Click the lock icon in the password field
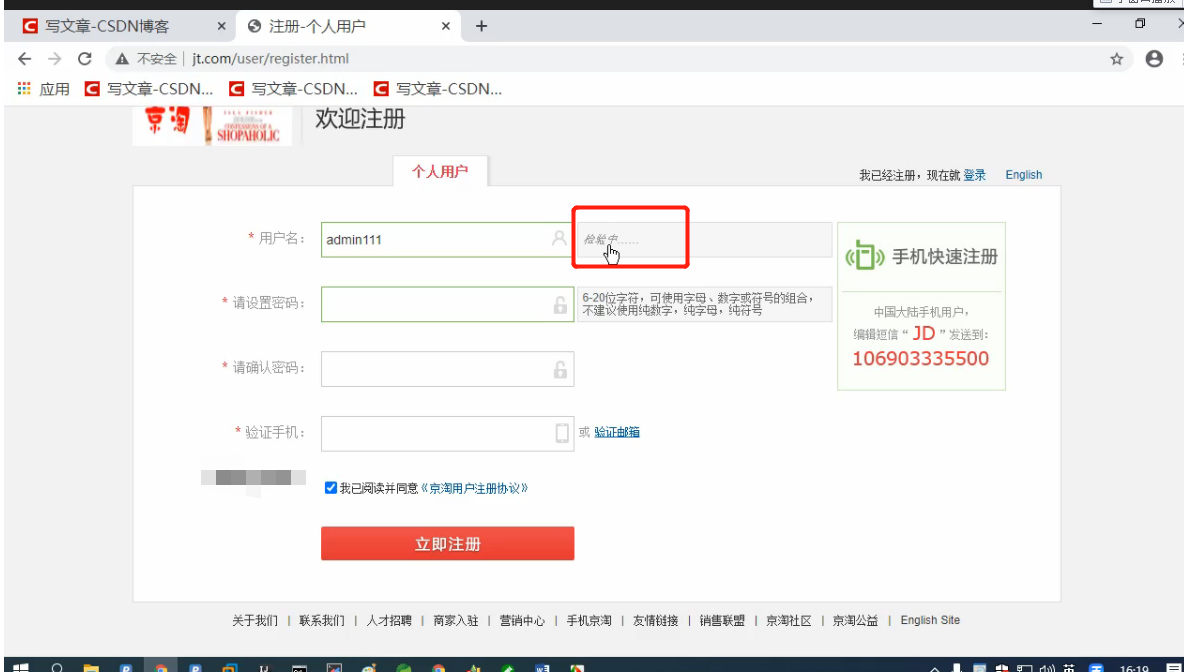This screenshot has width=1184, height=672. tap(559, 304)
